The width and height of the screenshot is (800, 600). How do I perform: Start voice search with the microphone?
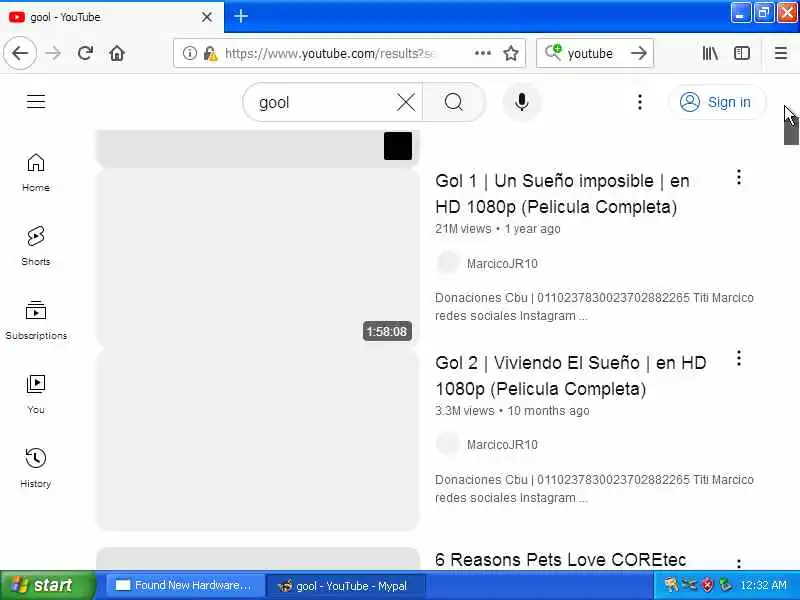point(521,102)
